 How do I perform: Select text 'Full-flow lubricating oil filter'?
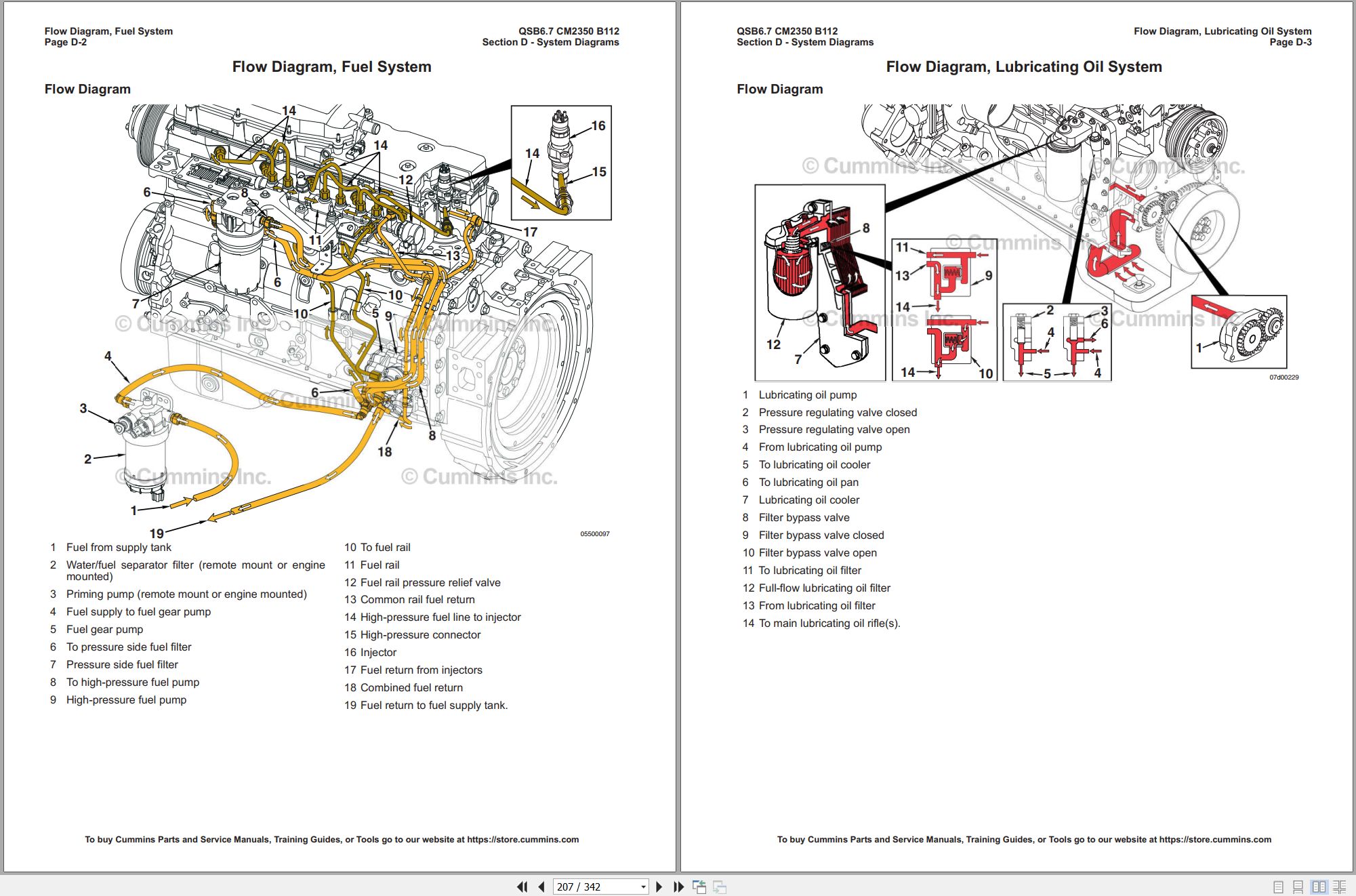coord(825,588)
